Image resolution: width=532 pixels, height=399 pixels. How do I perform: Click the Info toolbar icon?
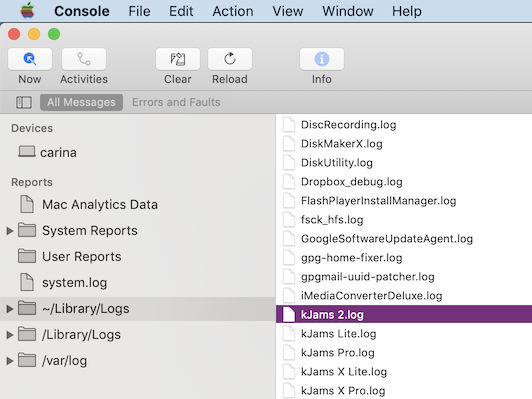point(322,59)
